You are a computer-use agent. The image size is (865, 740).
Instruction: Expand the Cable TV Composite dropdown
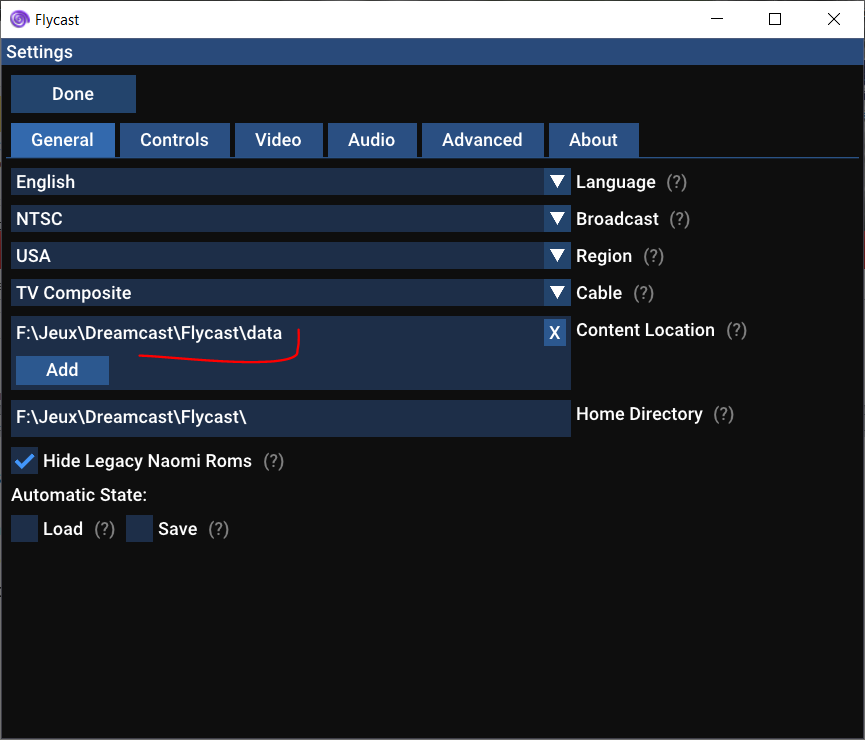pos(290,293)
